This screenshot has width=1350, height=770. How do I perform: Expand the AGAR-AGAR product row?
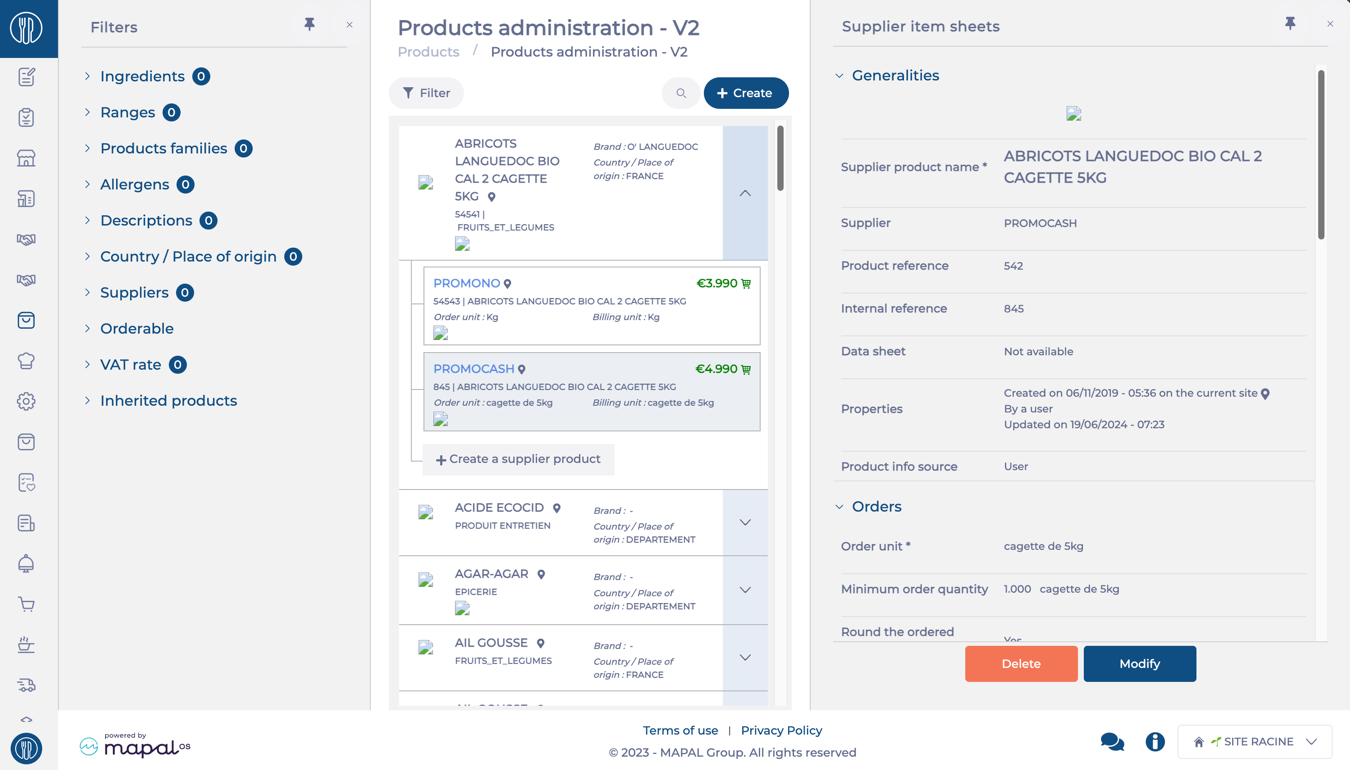[745, 590]
